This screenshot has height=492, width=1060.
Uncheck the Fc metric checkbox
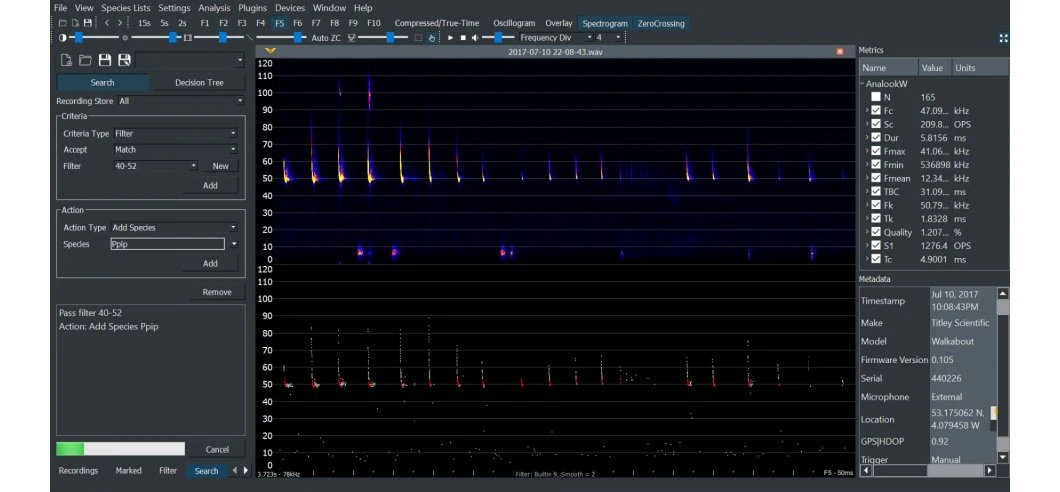click(876, 110)
